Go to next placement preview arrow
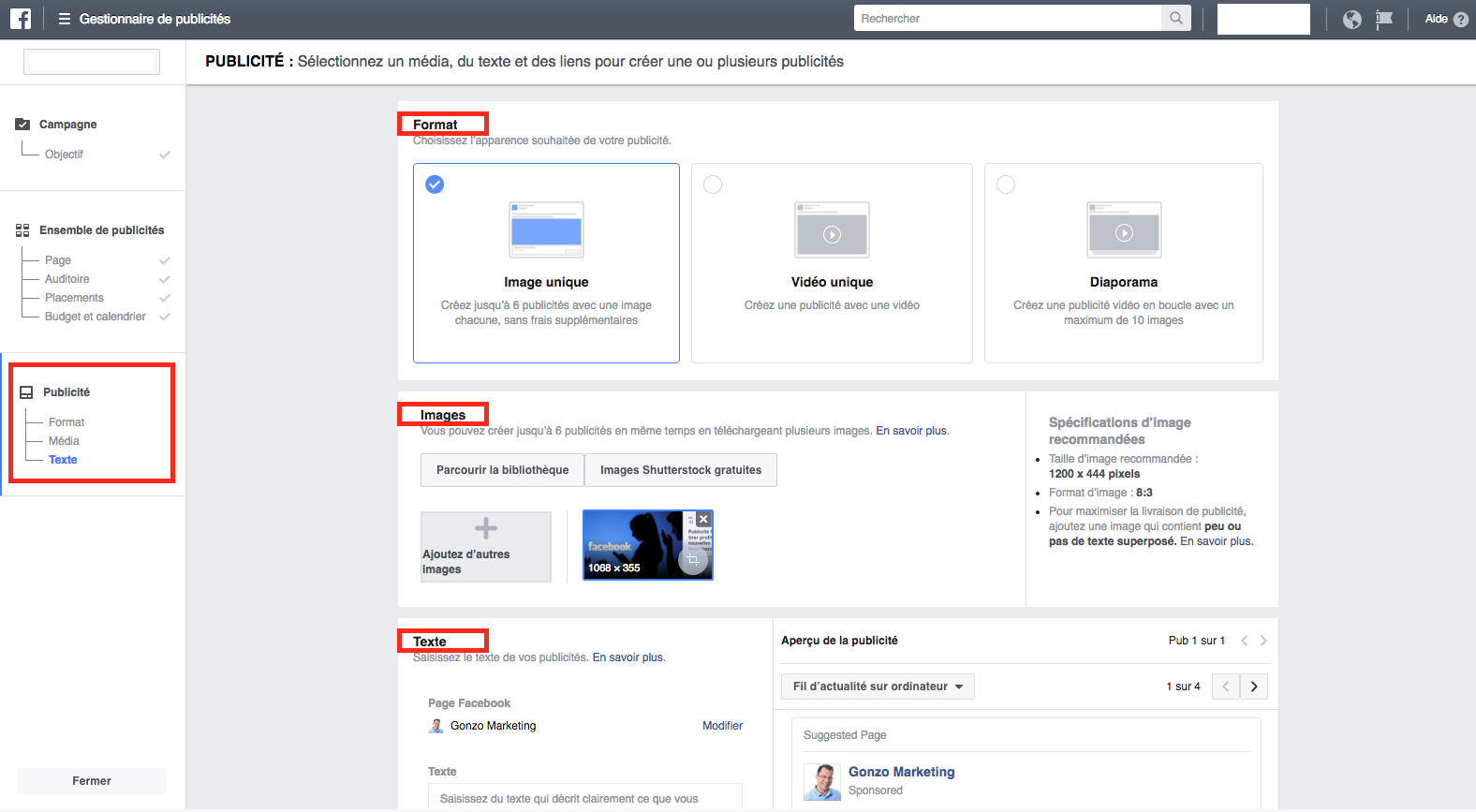 (1254, 687)
